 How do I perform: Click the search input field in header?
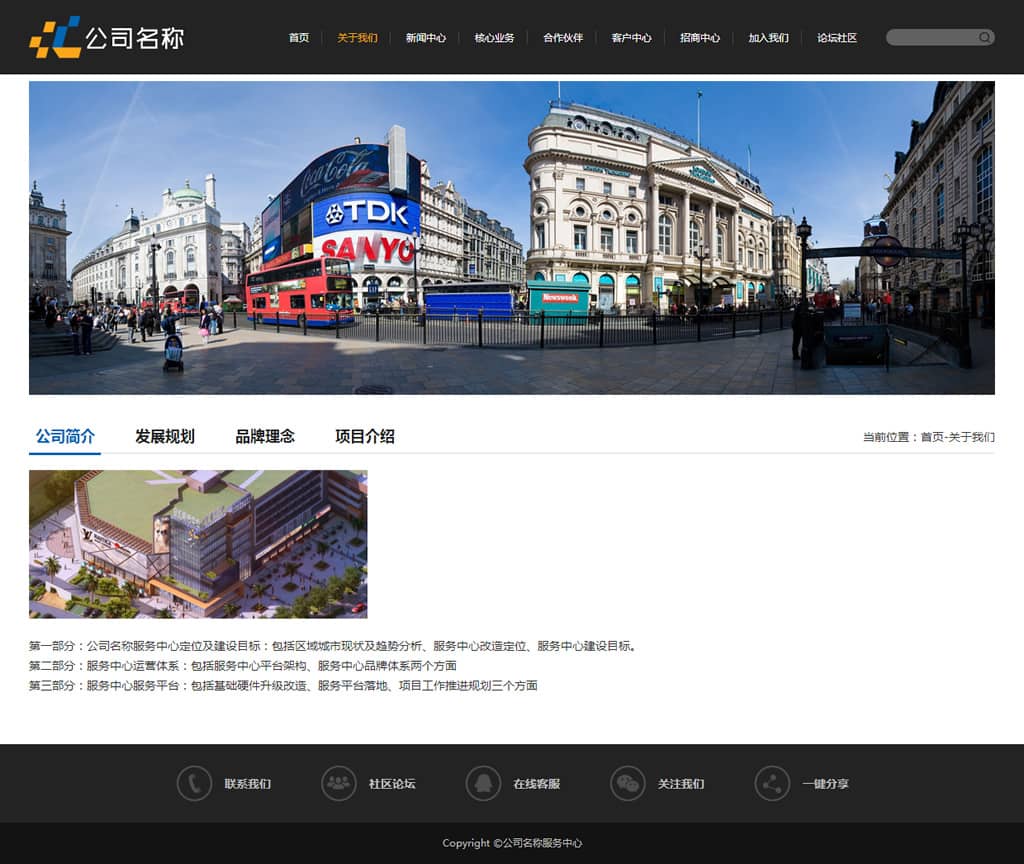point(930,38)
